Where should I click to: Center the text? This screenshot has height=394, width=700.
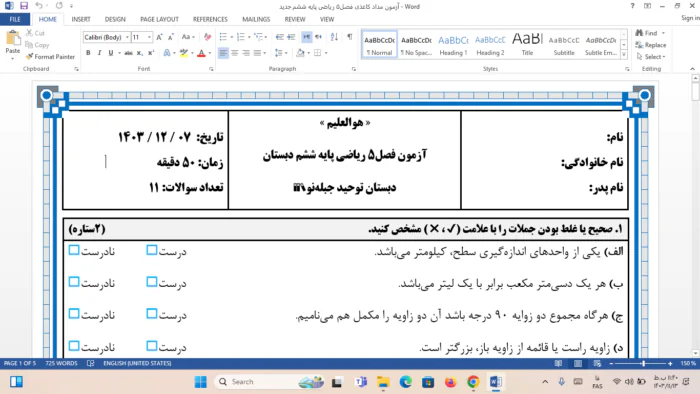[x=235, y=53]
